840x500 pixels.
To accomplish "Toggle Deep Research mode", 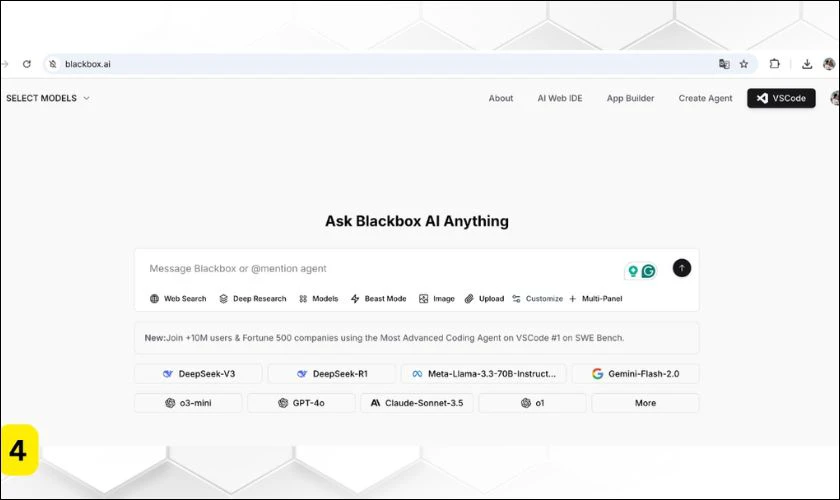I will (x=253, y=298).
